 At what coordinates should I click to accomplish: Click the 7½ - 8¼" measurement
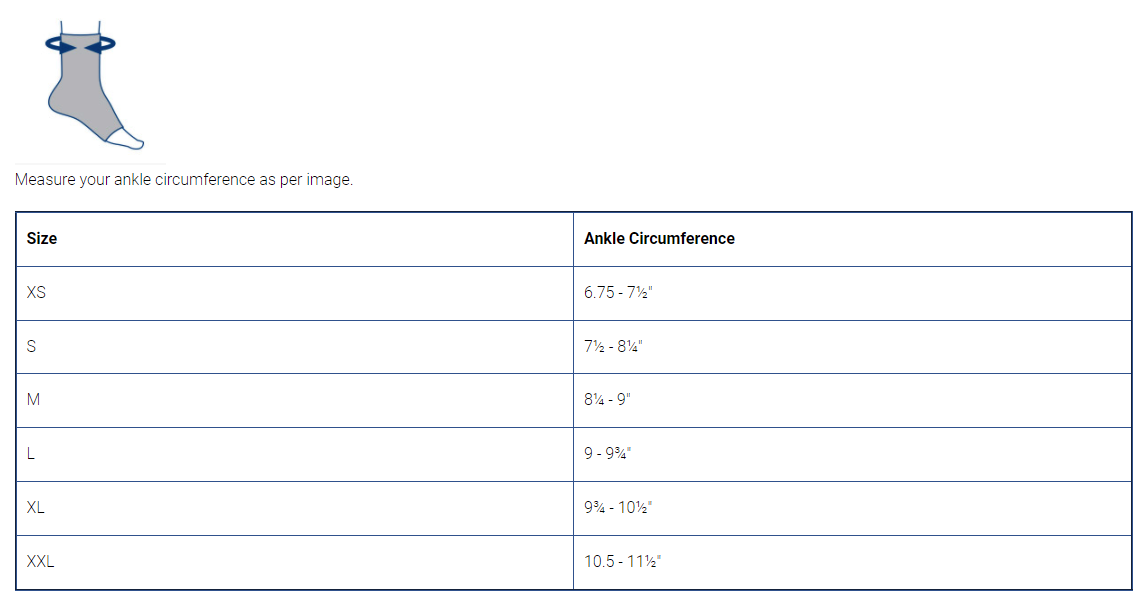(613, 346)
